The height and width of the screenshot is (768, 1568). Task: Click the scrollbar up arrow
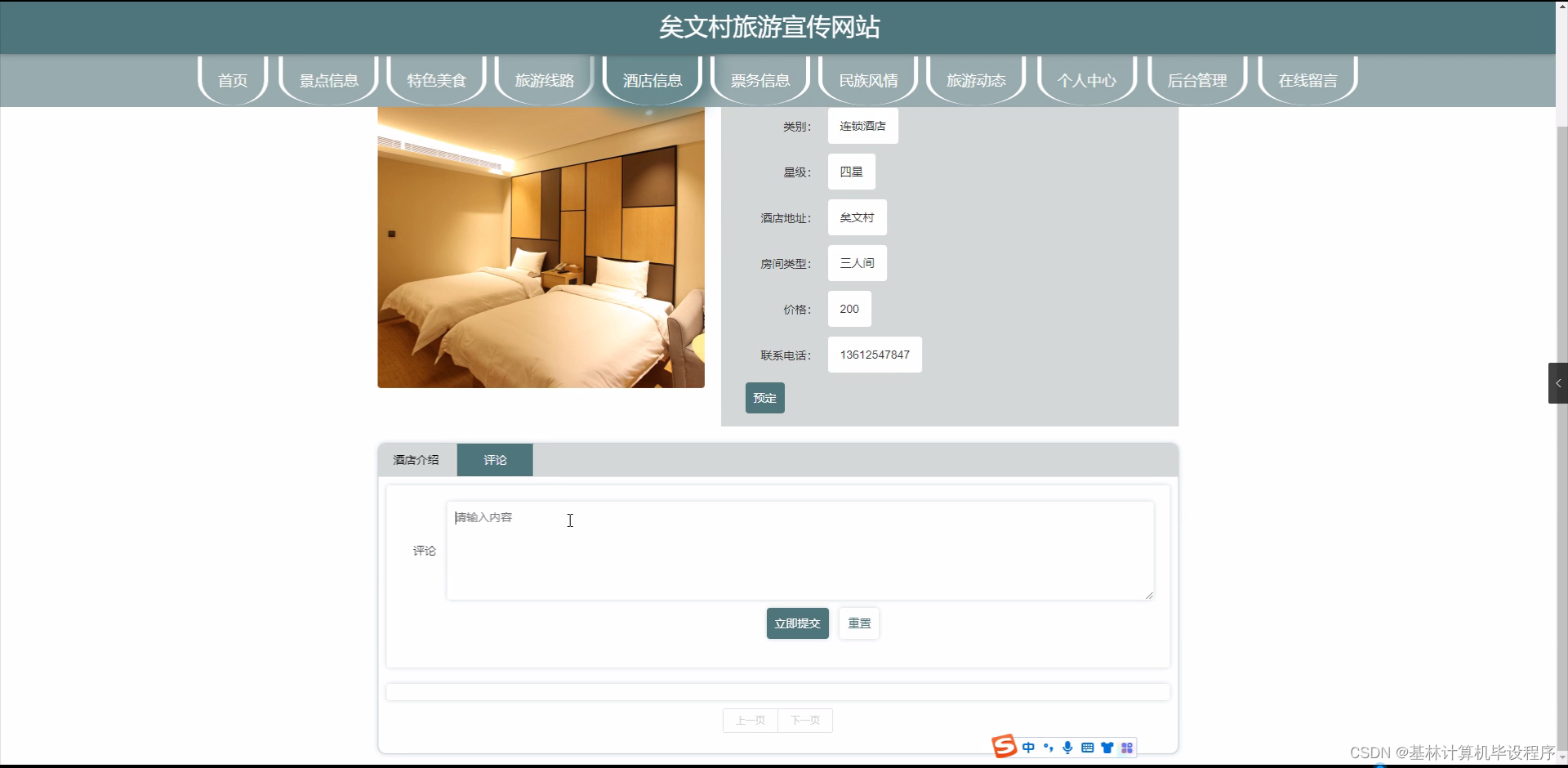[1561, 5]
